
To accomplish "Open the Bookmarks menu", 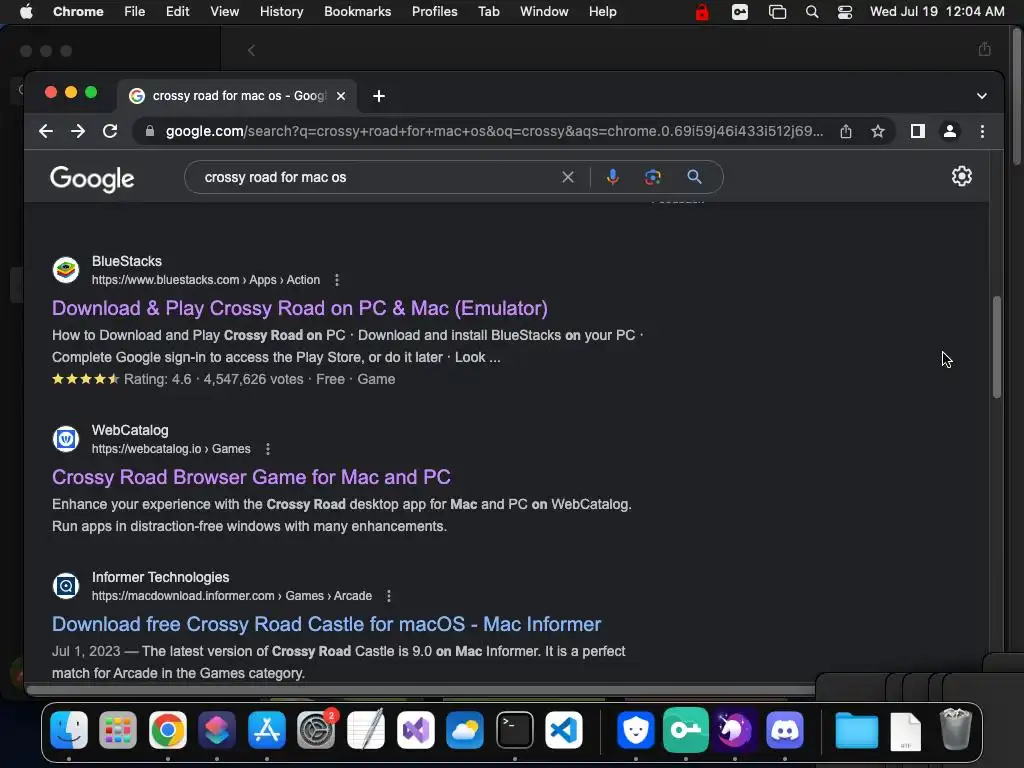I will point(358,12).
